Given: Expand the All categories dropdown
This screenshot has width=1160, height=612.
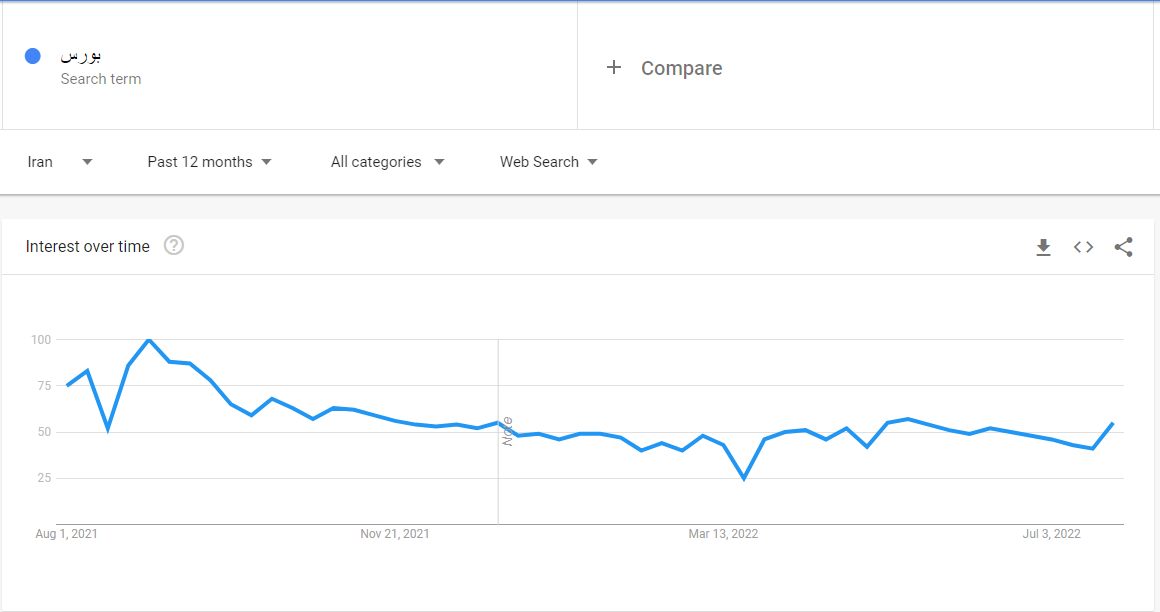Looking at the screenshot, I should pos(387,162).
